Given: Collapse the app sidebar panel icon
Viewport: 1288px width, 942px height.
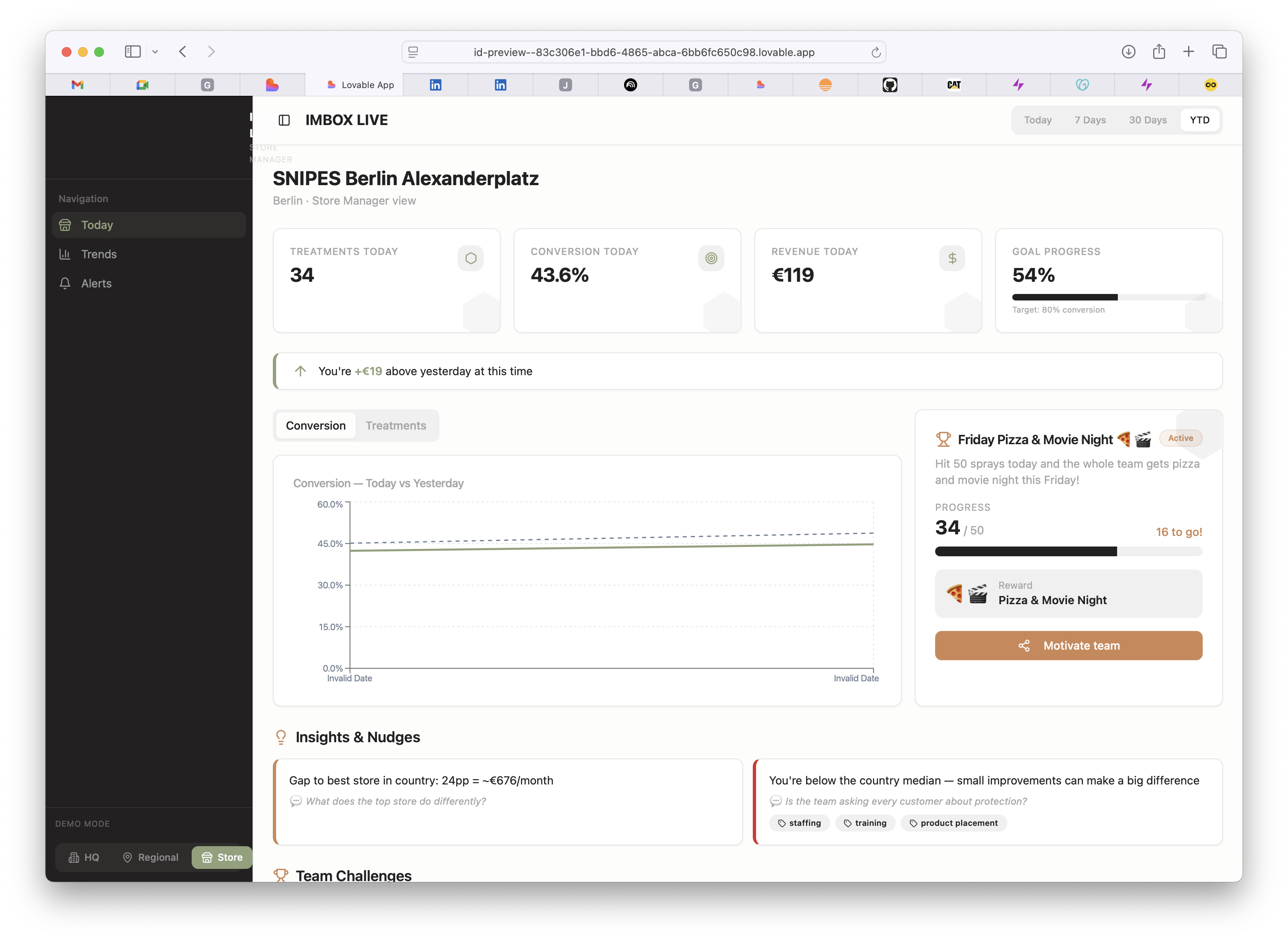Looking at the screenshot, I should click(284, 120).
